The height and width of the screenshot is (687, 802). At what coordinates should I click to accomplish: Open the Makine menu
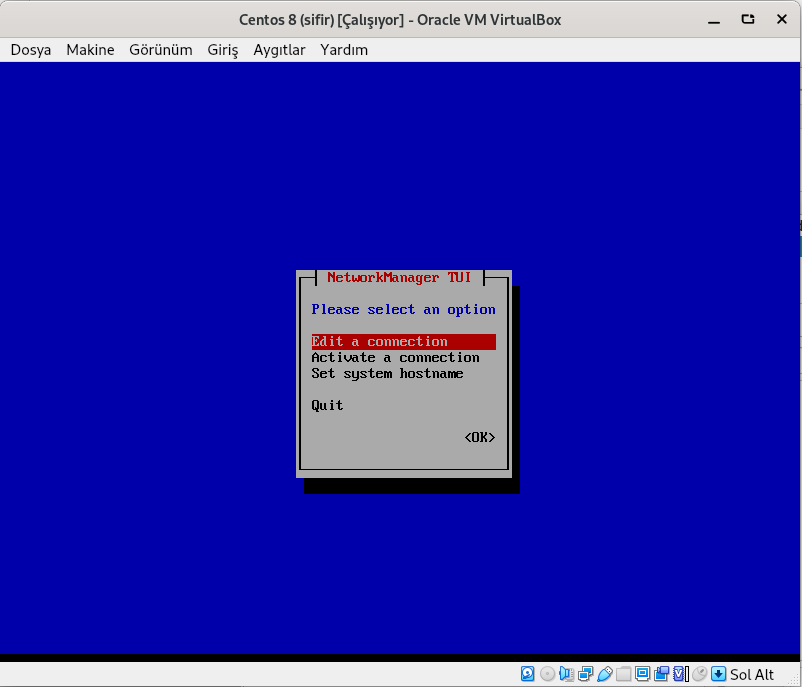(x=90, y=49)
